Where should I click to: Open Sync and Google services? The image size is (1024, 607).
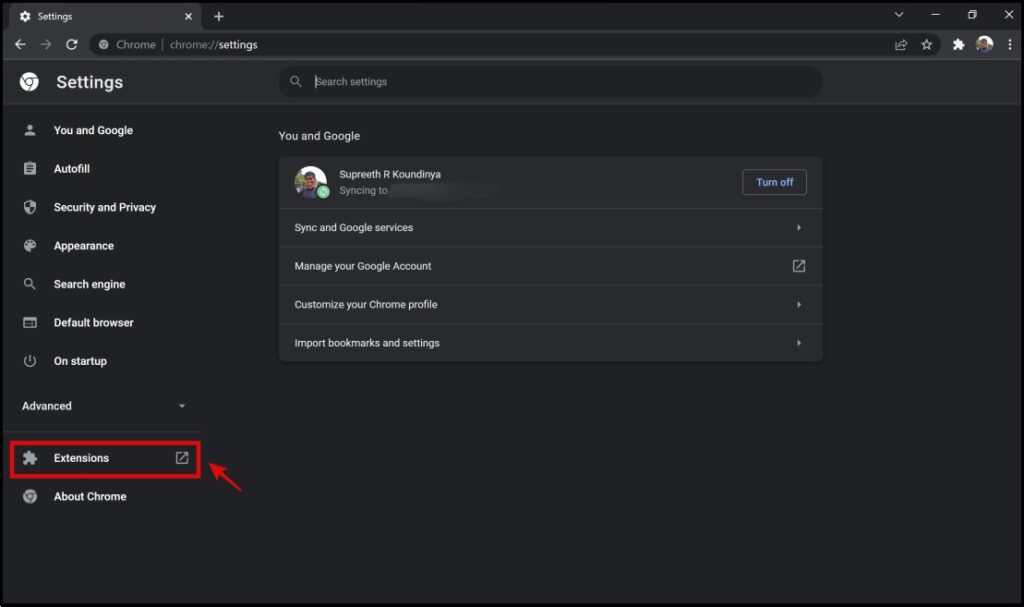click(x=551, y=227)
